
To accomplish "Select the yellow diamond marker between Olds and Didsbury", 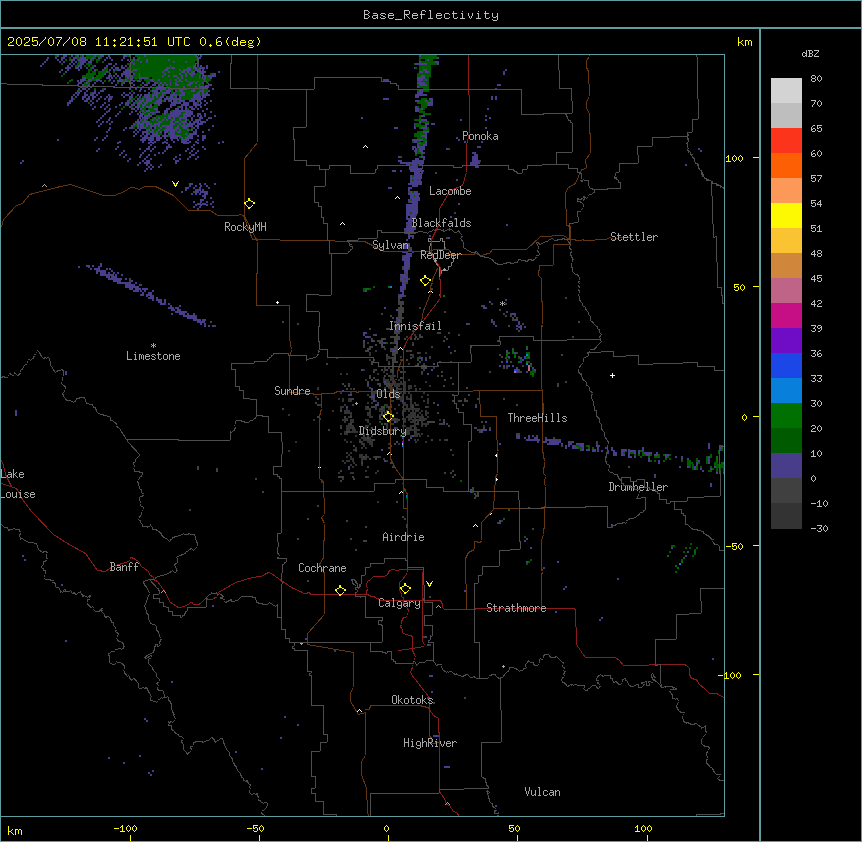I will coord(388,417).
